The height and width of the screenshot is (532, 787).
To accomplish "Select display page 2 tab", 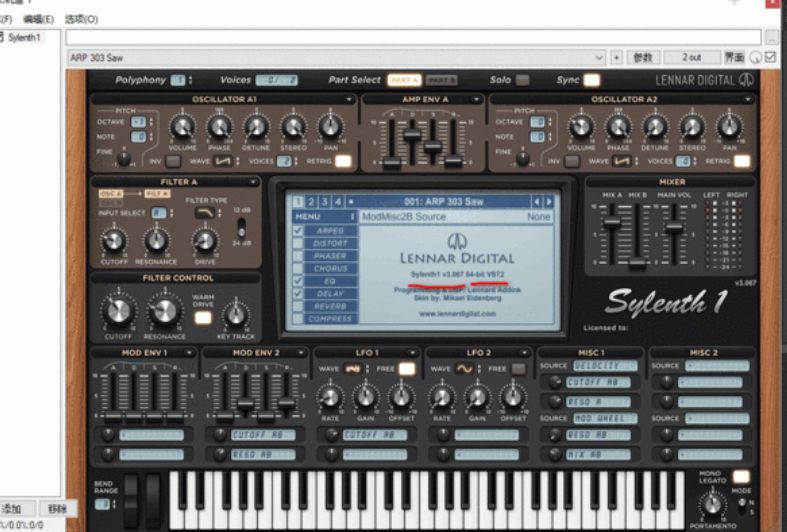I will tap(311, 202).
